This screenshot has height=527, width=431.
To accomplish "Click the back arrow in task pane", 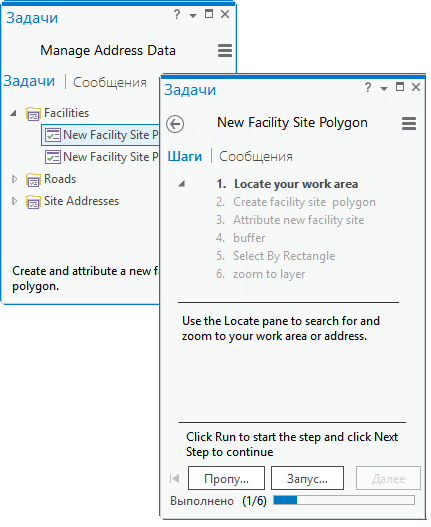I will point(175,124).
